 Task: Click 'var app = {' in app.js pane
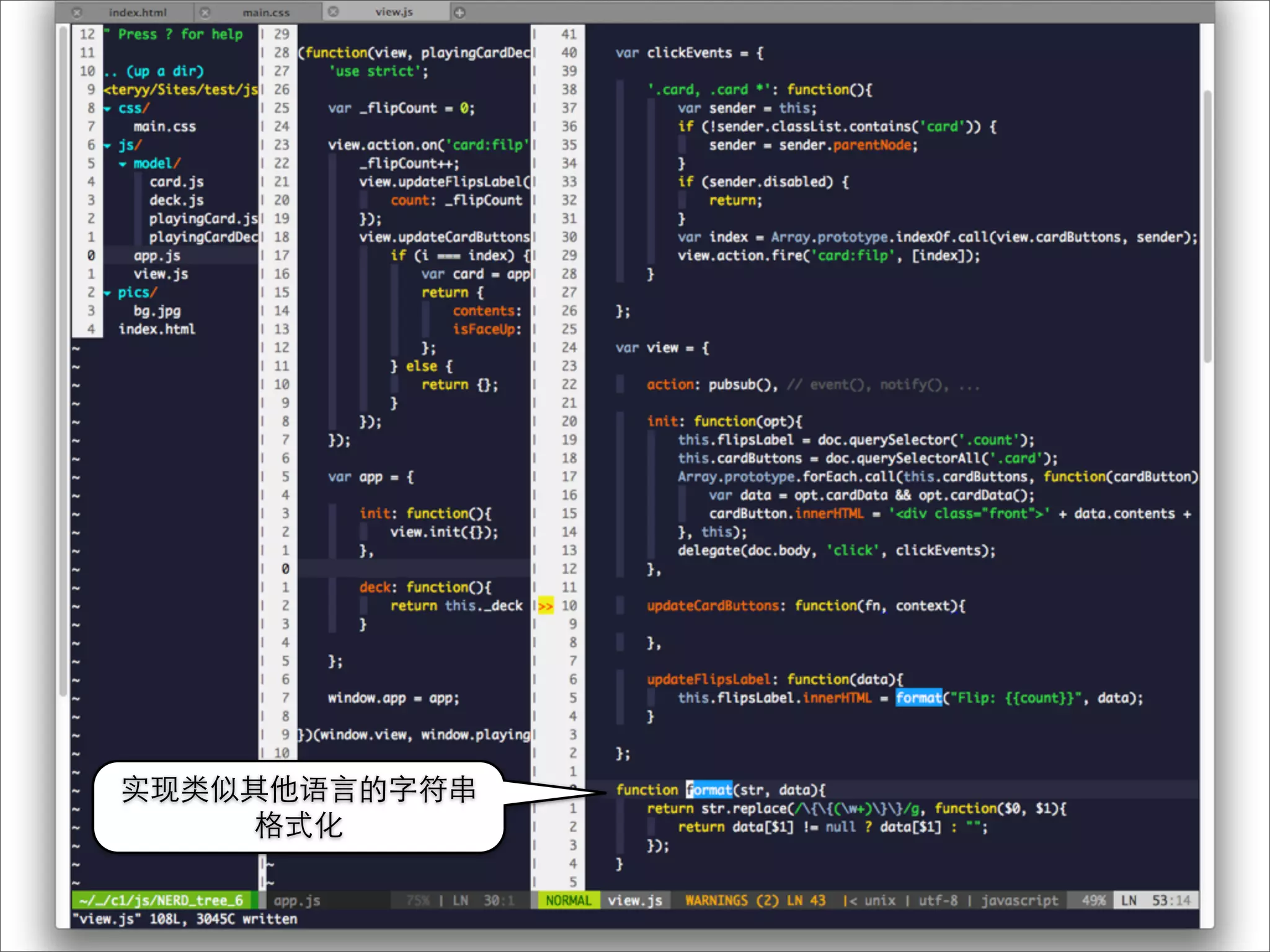(371, 477)
